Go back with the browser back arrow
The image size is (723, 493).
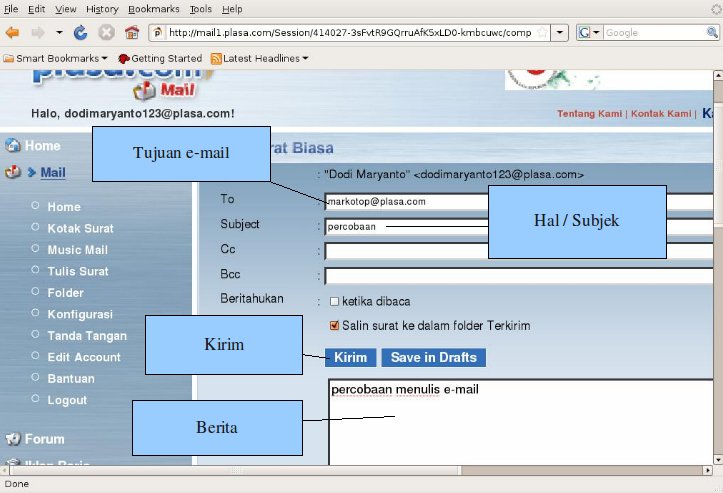click(12, 33)
